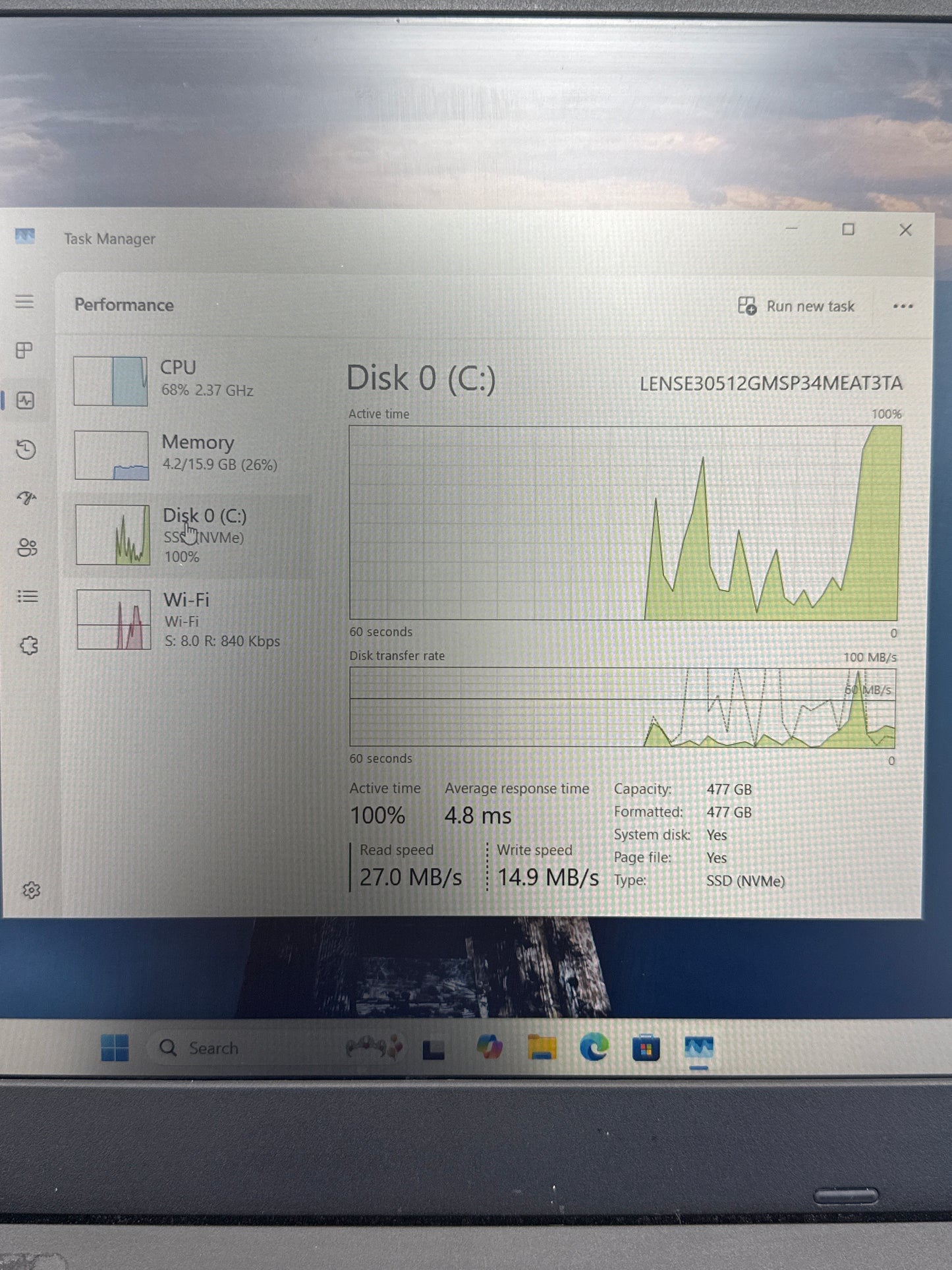
Task: Open the Users page icon
Action: (27, 547)
